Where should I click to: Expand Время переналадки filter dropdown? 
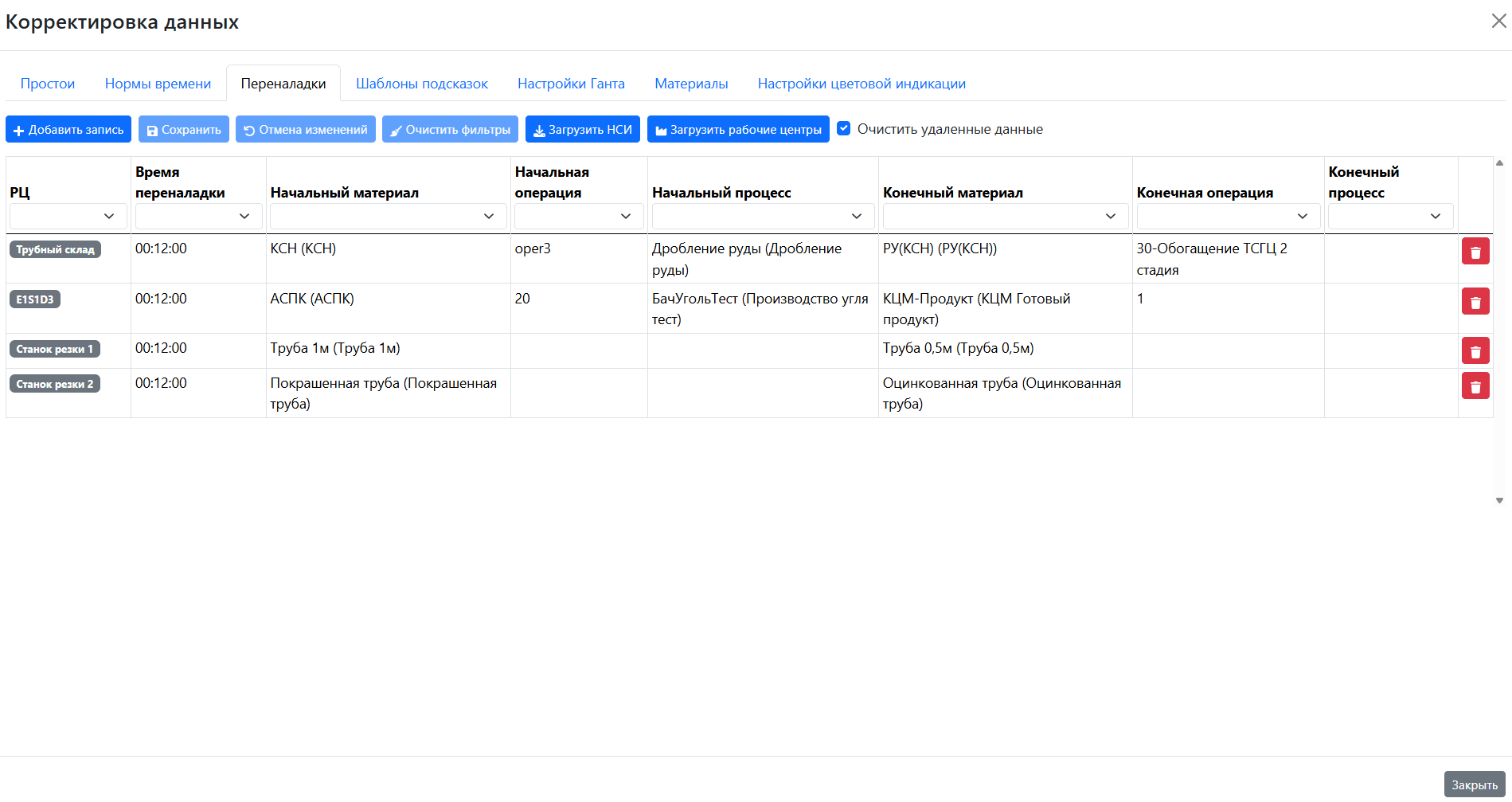198,217
